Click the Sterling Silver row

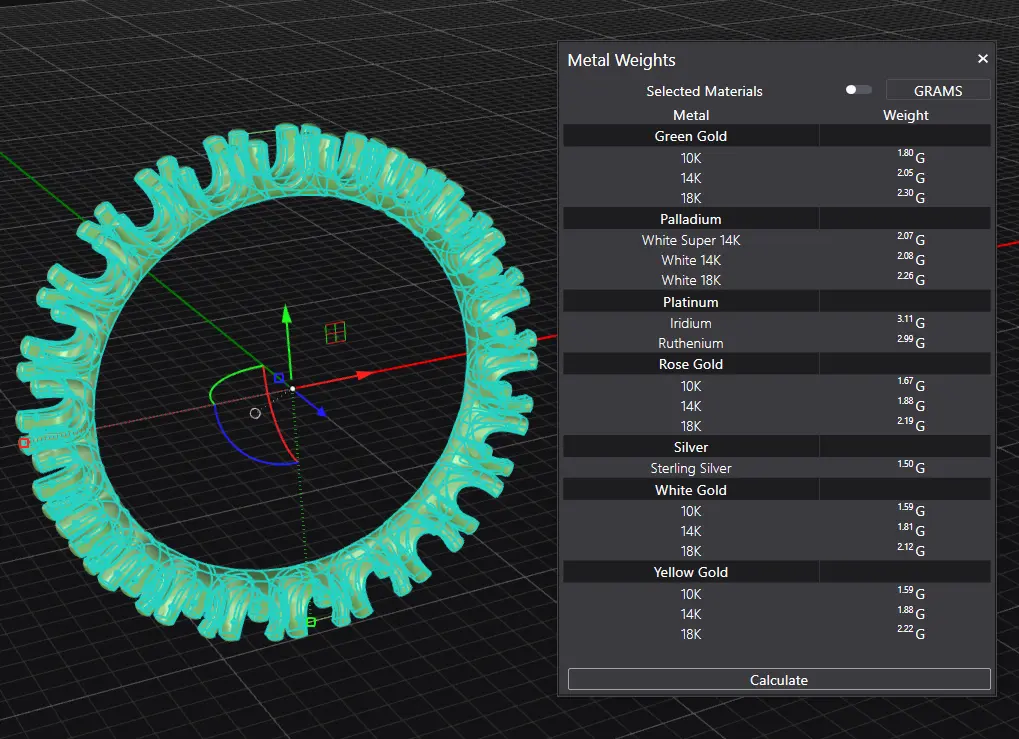pos(777,468)
